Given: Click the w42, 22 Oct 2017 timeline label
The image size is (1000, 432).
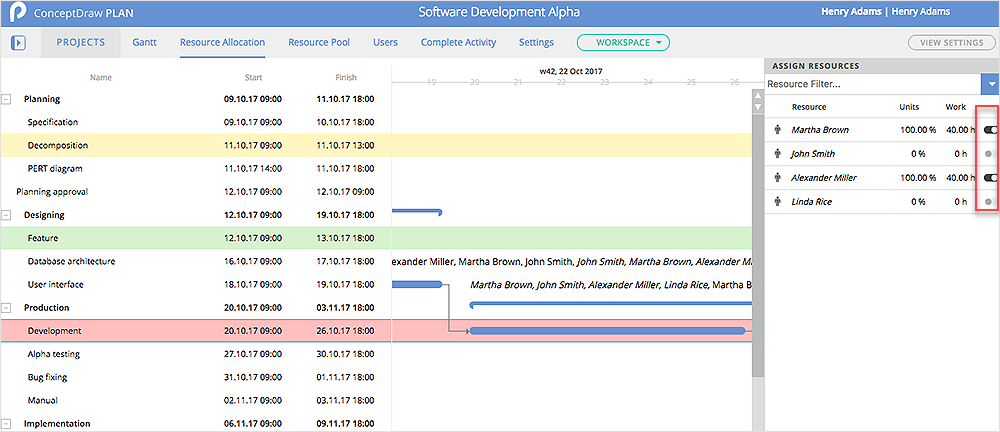Looking at the screenshot, I should [571, 71].
